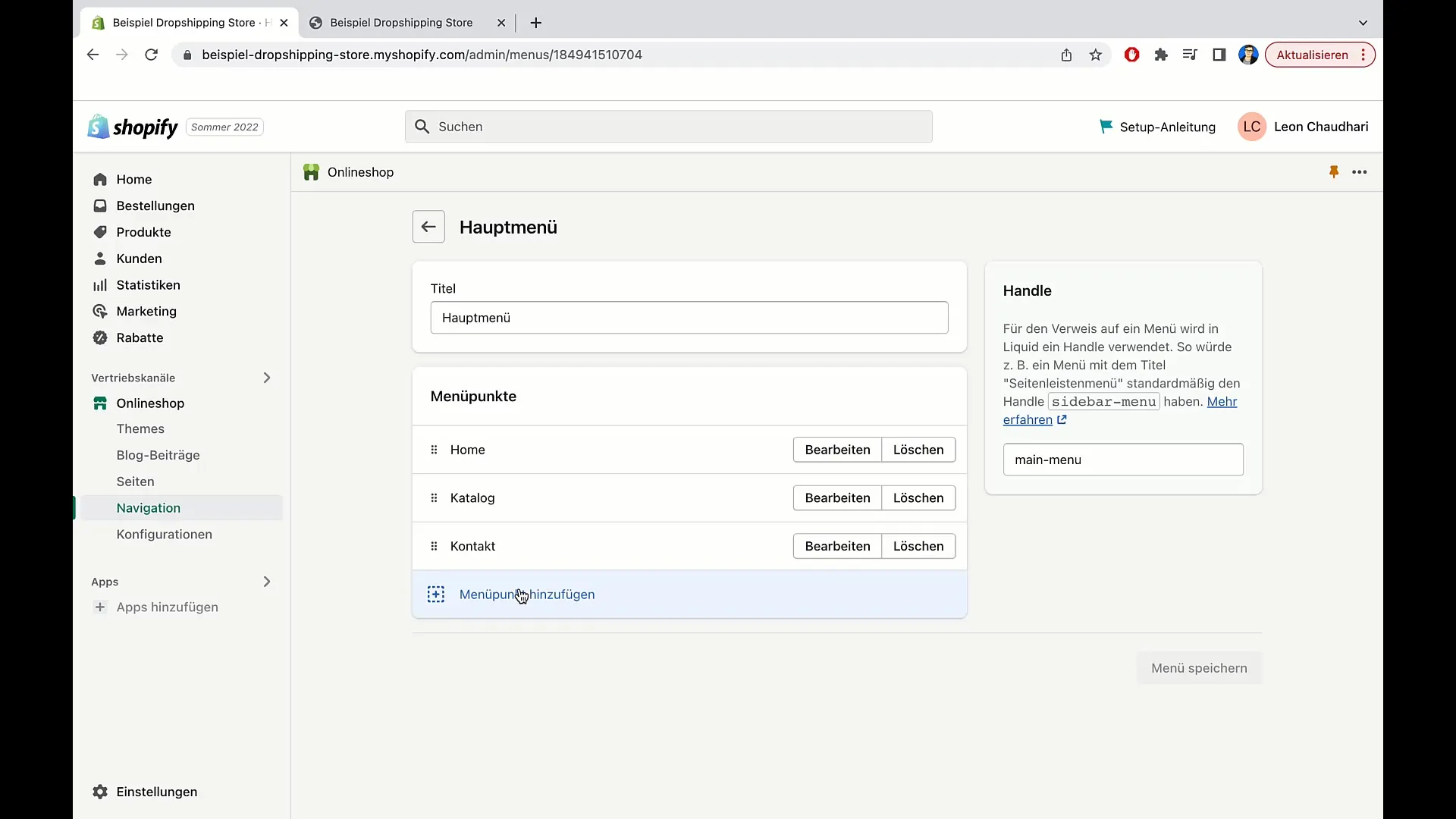Click Menüpunkt hinzufügen
This screenshot has height=819, width=1456.
pyautogui.click(x=689, y=595)
